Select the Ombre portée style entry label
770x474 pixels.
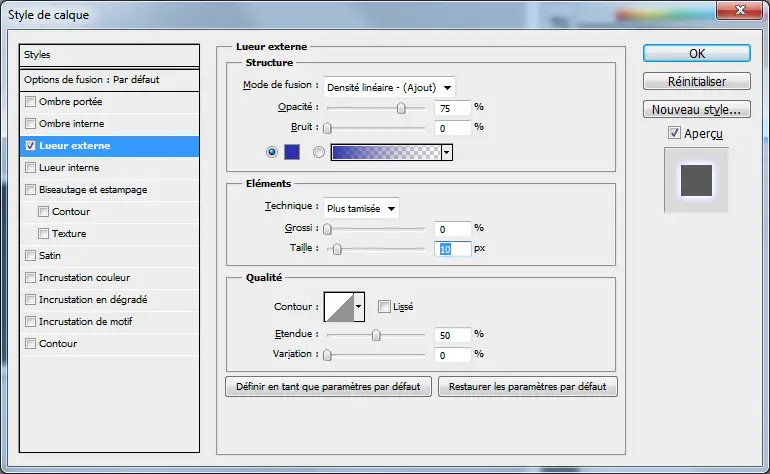71,102
